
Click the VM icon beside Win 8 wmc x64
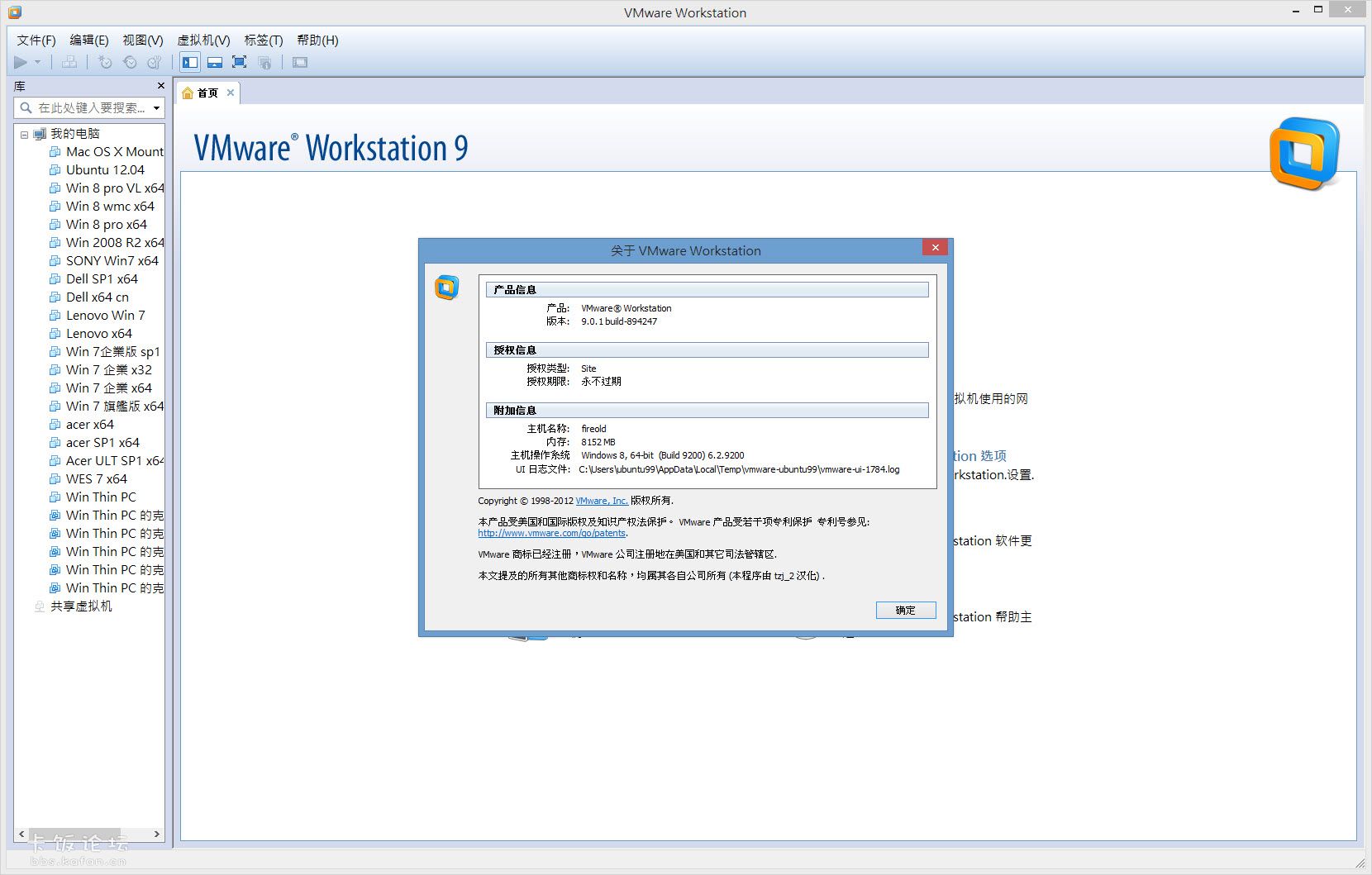pyautogui.click(x=55, y=206)
